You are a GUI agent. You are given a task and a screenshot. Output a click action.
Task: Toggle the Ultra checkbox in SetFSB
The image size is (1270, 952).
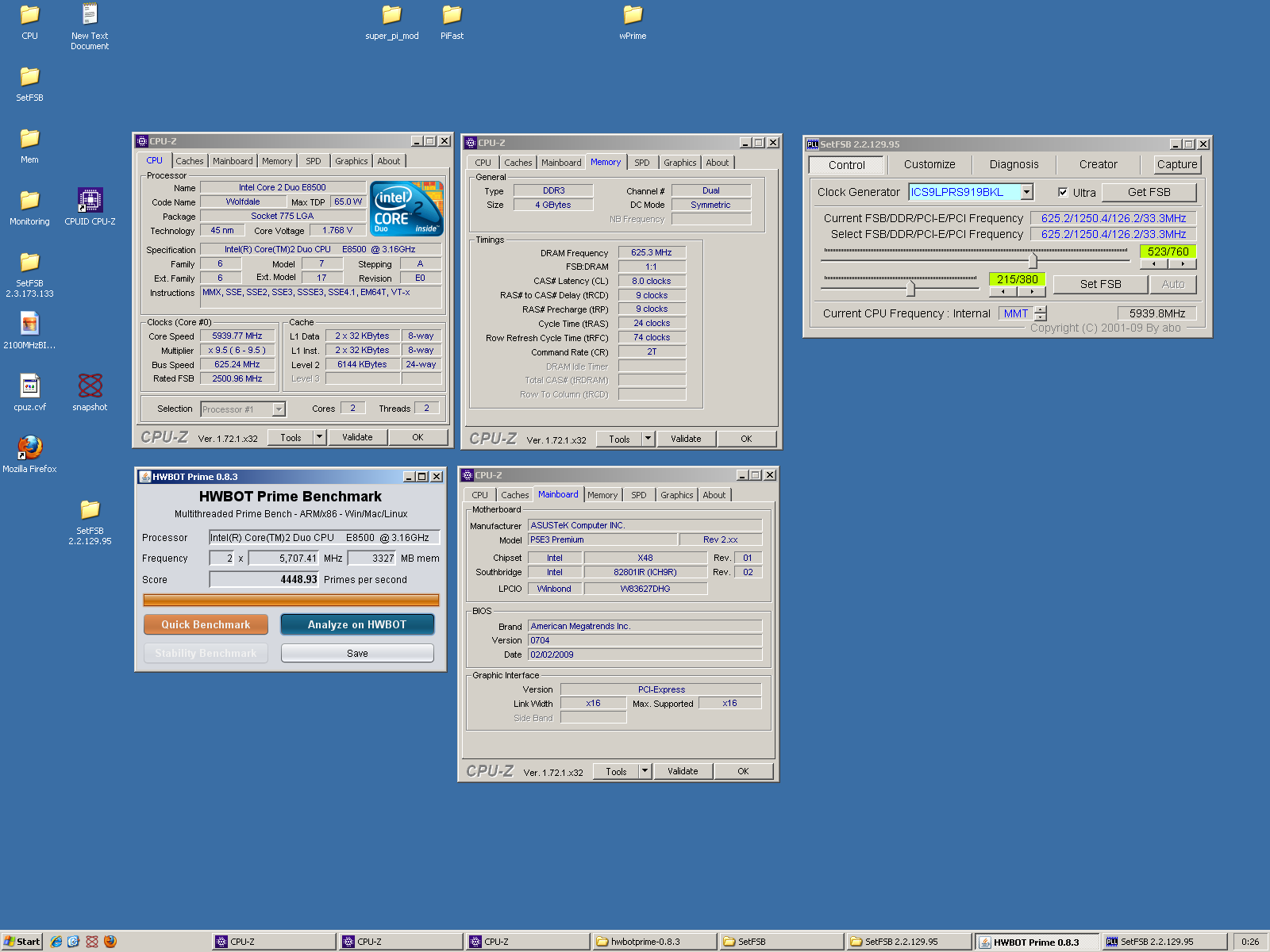1063,192
